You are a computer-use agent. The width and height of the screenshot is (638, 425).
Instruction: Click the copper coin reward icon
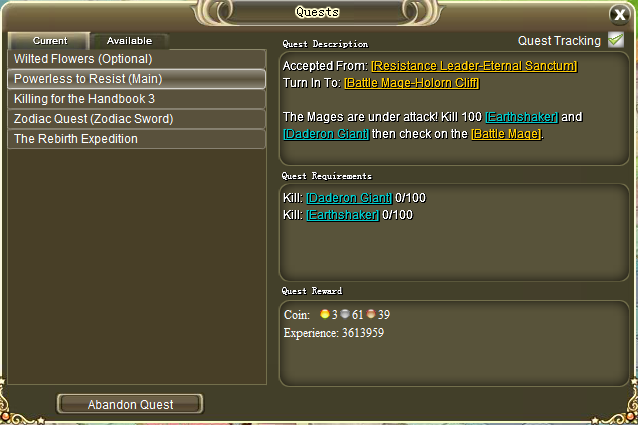(x=371, y=314)
